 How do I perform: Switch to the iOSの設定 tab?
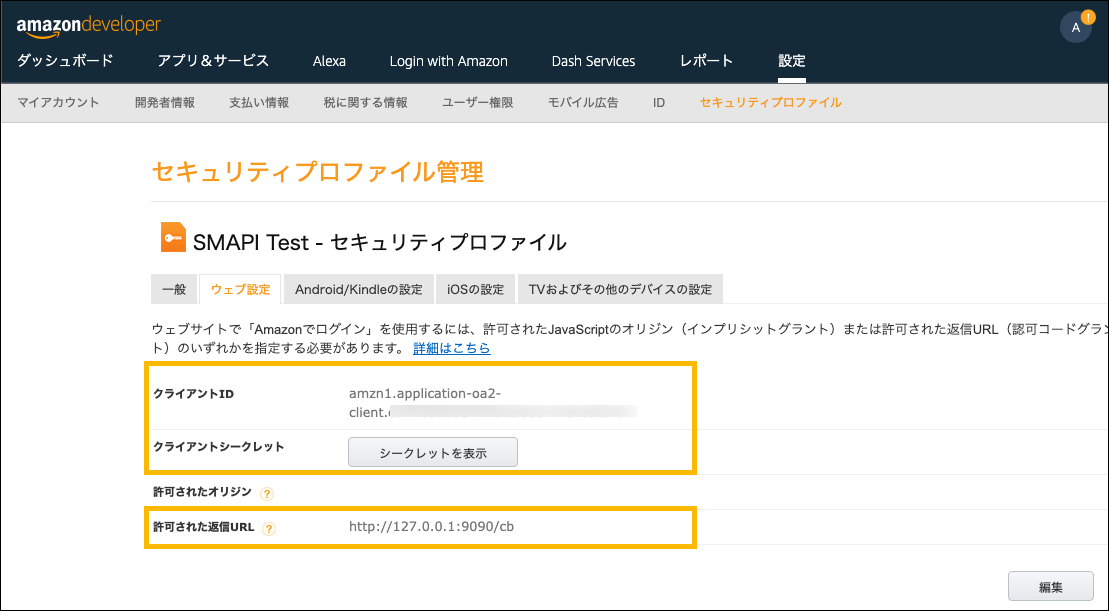tap(476, 290)
